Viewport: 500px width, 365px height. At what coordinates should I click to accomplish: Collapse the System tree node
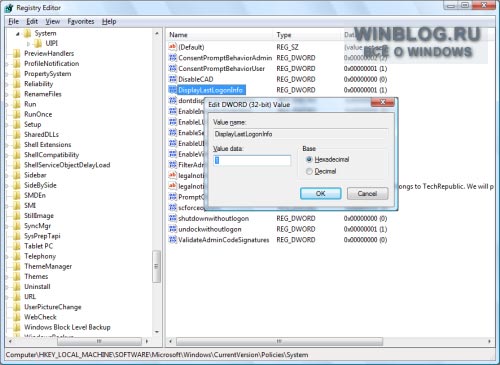click(18, 33)
